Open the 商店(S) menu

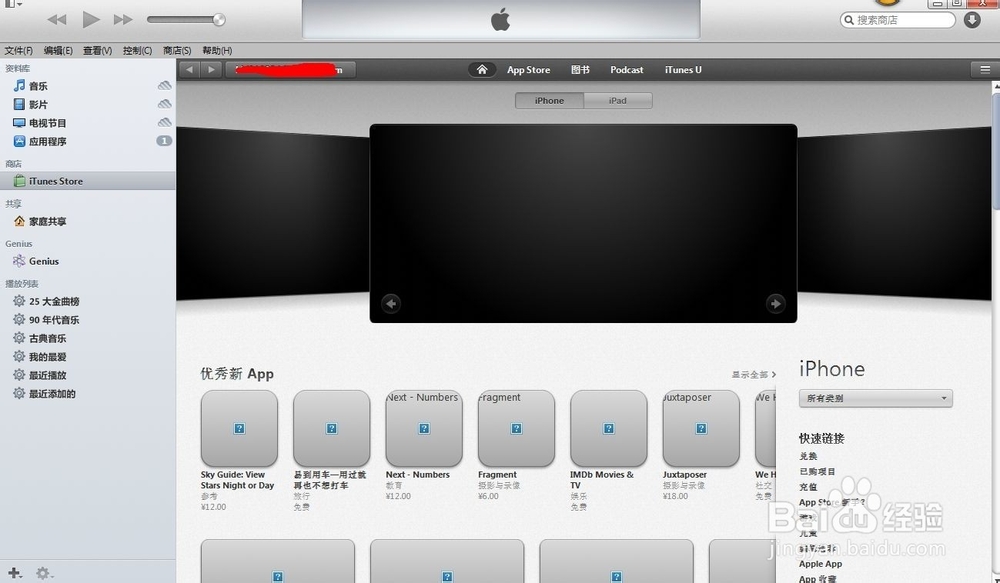tap(177, 50)
